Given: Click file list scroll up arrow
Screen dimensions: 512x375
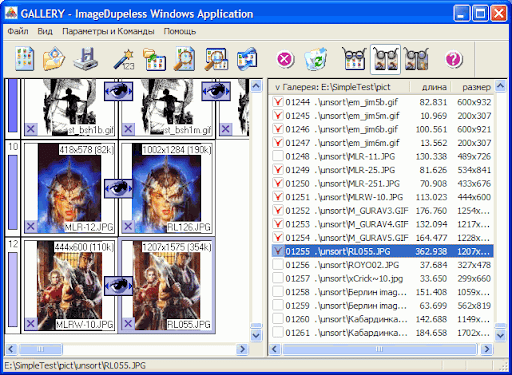Looking at the screenshot, I should click(x=500, y=86).
